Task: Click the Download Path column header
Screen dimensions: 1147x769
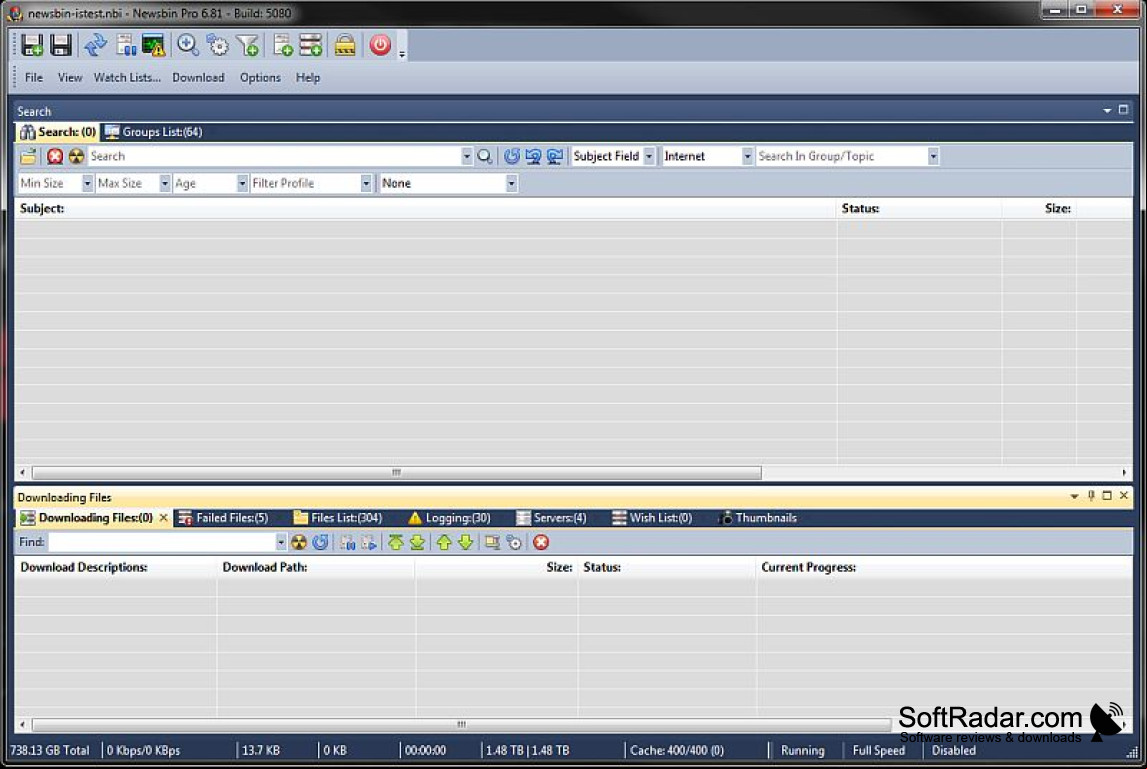Action: click(315, 567)
